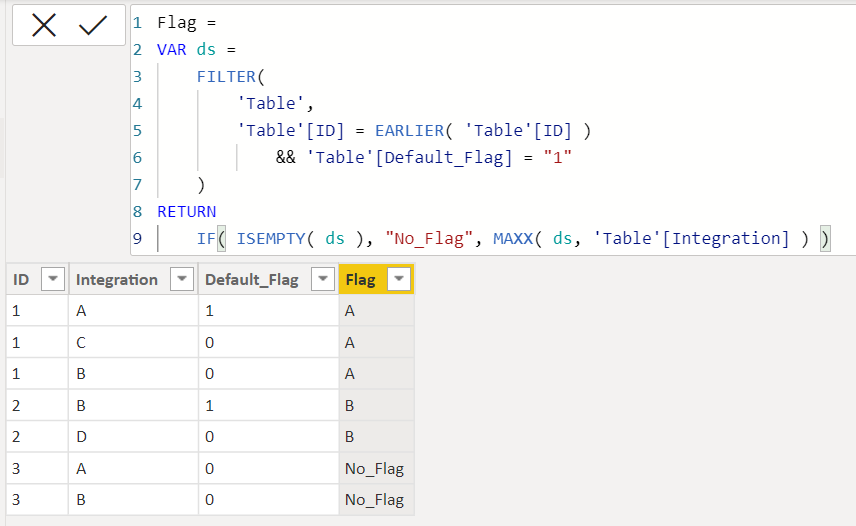
Task: Select the Integration column header
Action: [133, 279]
